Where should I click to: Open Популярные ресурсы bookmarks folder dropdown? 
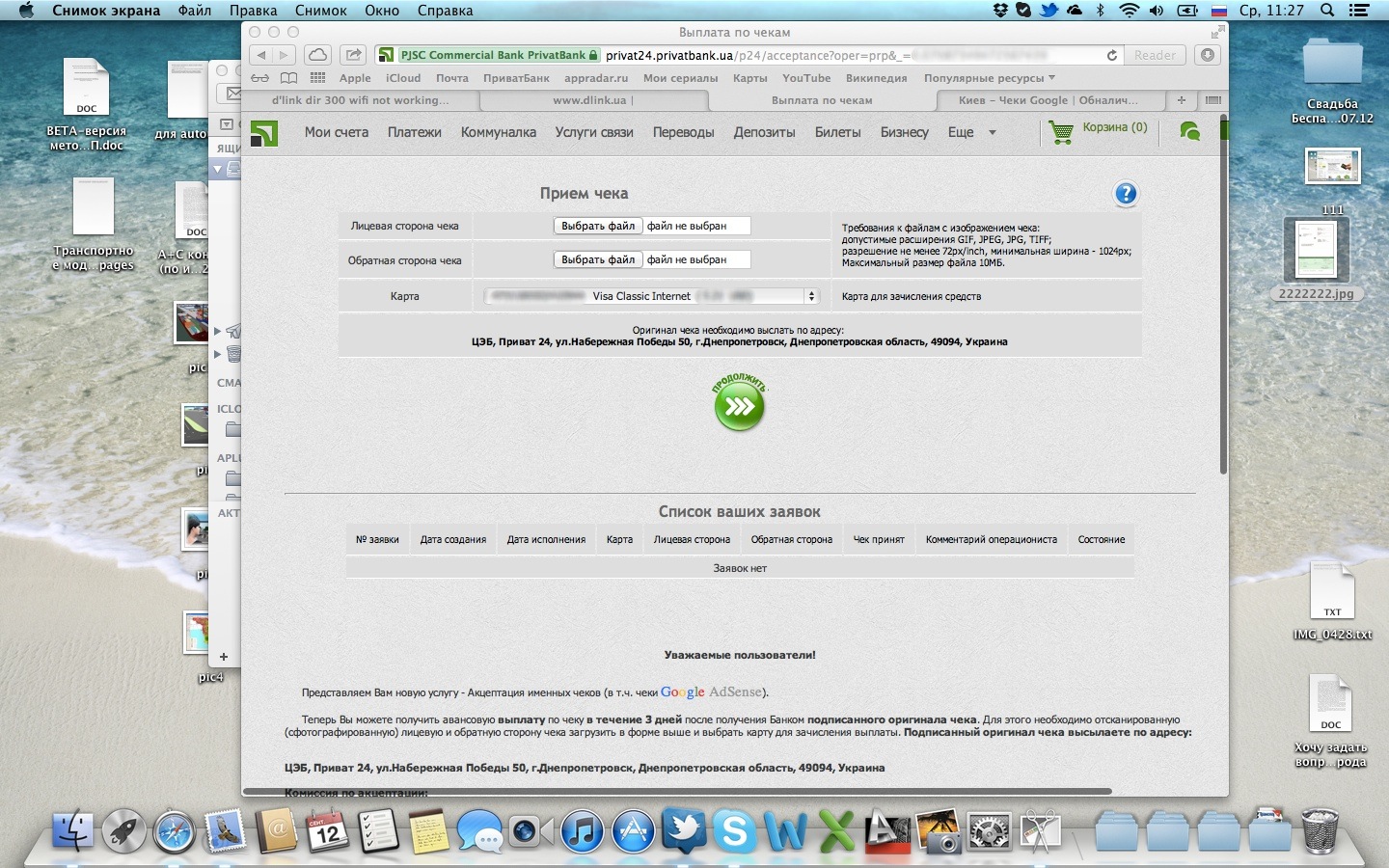tap(989, 78)
